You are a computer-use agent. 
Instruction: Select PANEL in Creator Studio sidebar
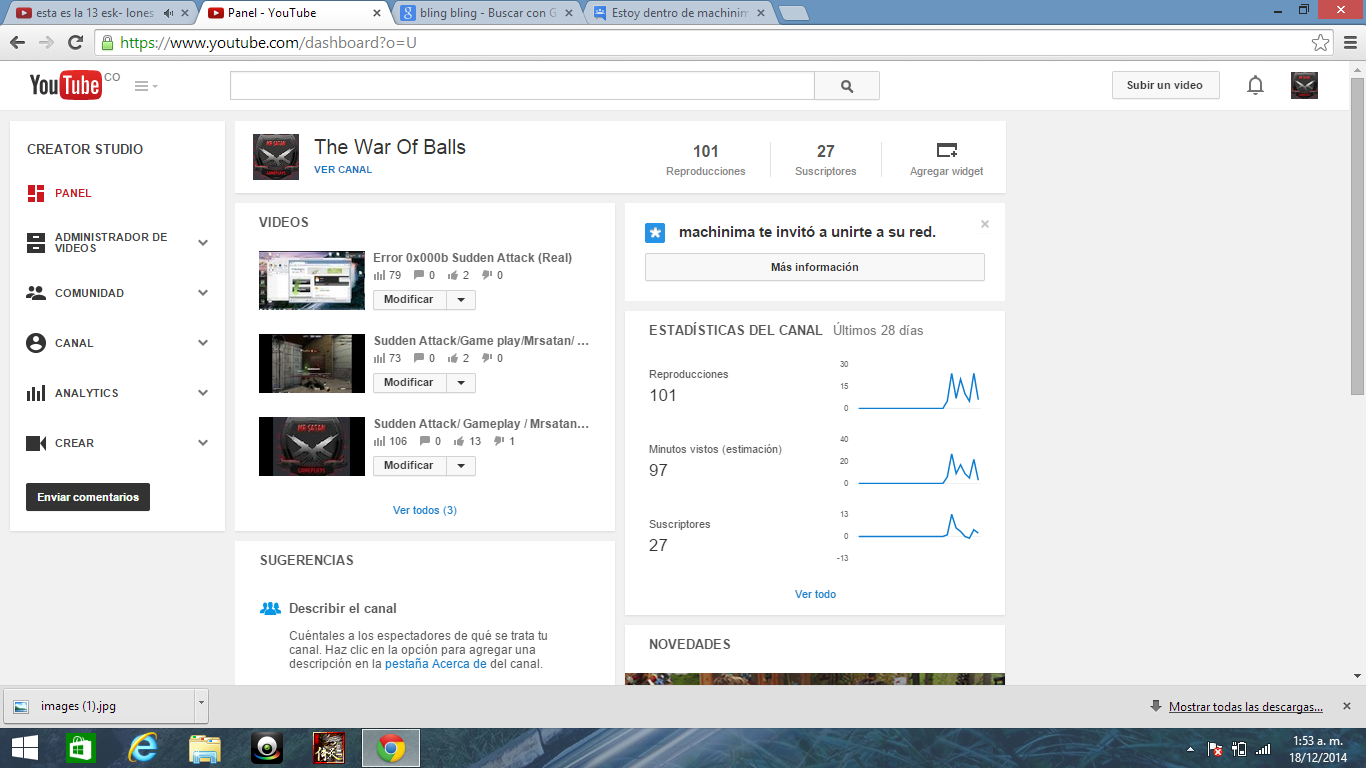pyautogui.click(x=73, y=193)
